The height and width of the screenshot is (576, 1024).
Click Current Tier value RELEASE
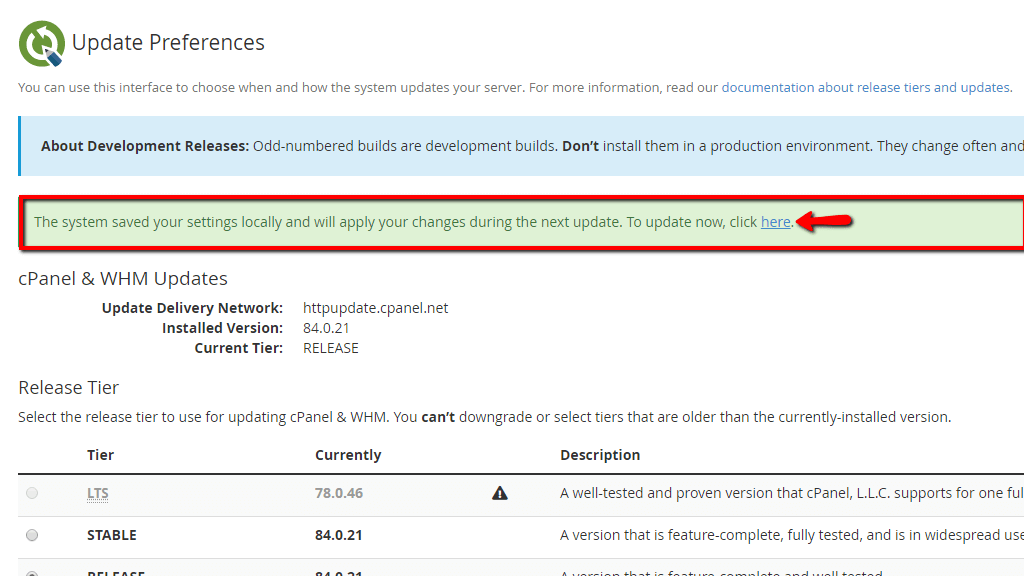330,349
